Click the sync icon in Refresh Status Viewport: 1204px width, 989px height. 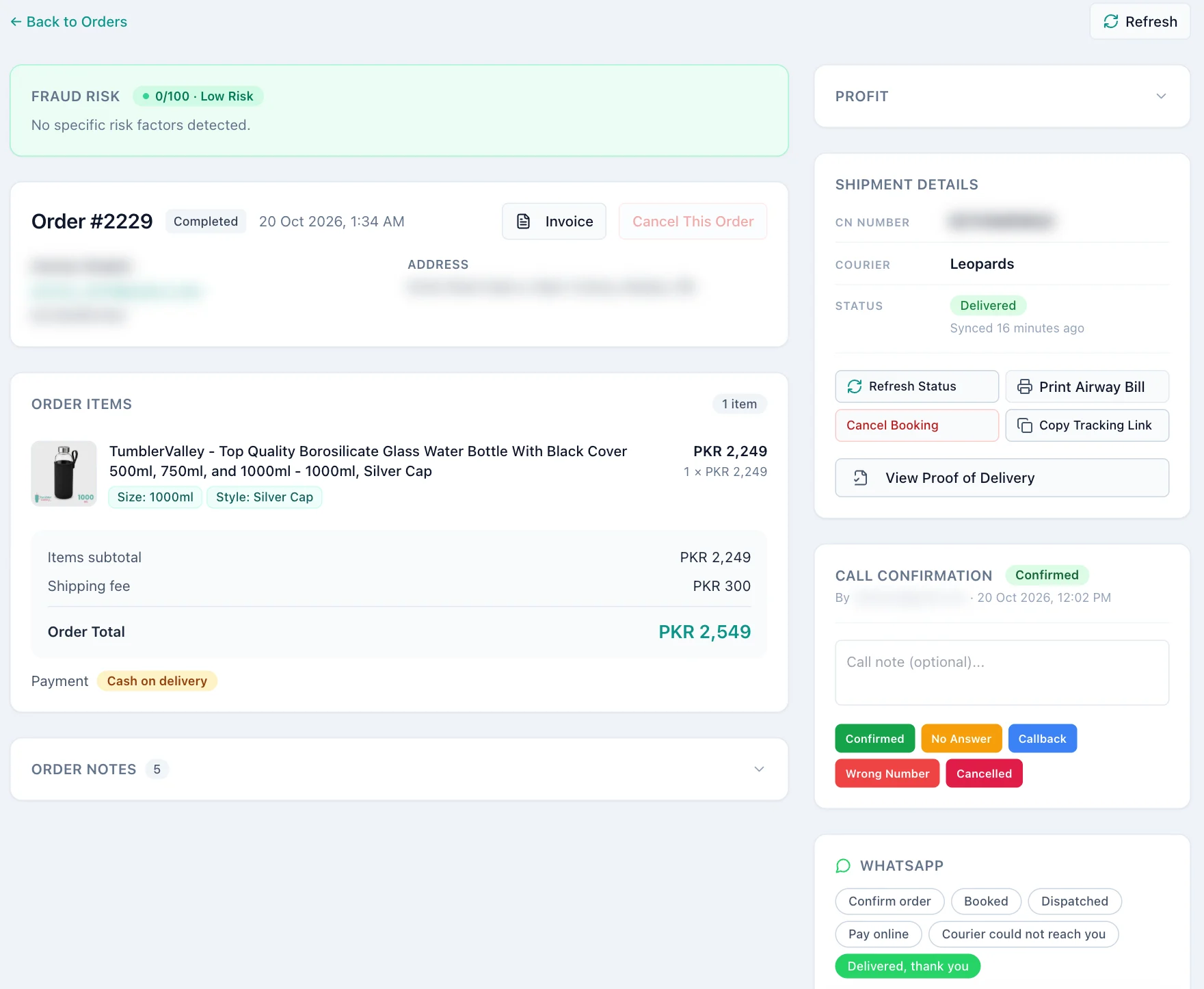[855, 386]
